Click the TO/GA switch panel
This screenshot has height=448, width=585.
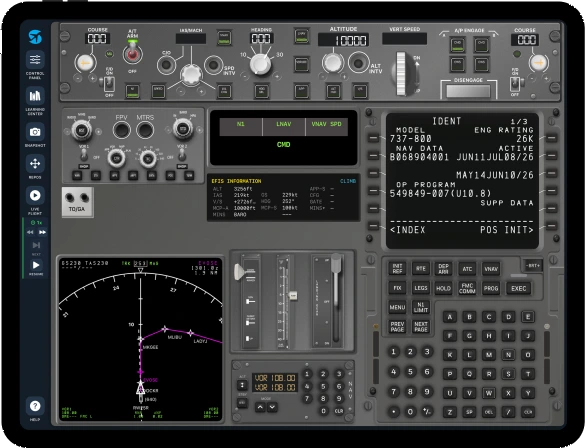78,202
